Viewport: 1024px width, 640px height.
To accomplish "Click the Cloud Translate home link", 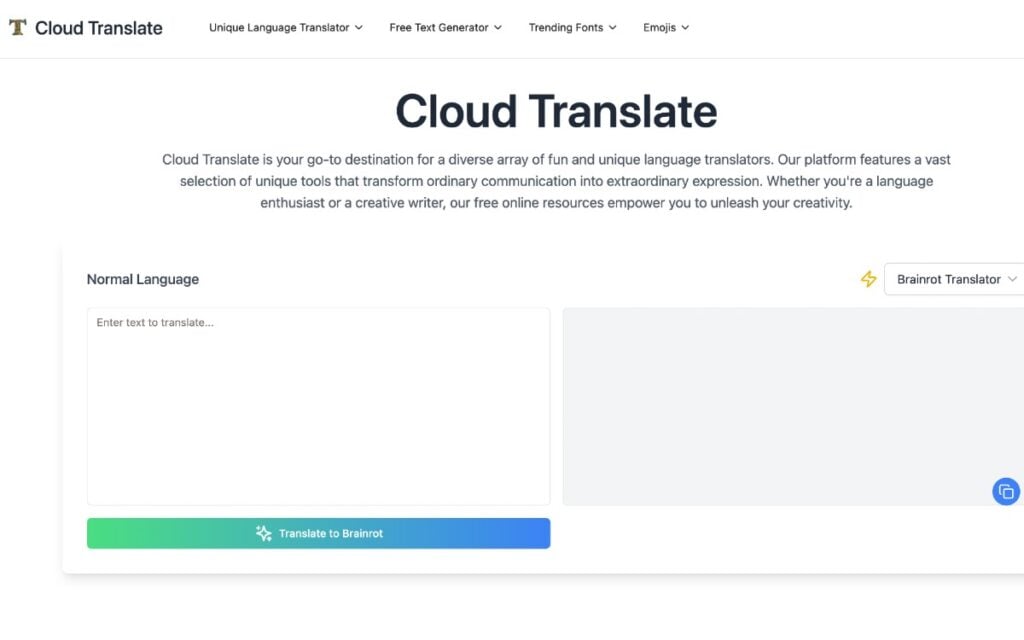I will pyautogui.click(x=85, y=27).
